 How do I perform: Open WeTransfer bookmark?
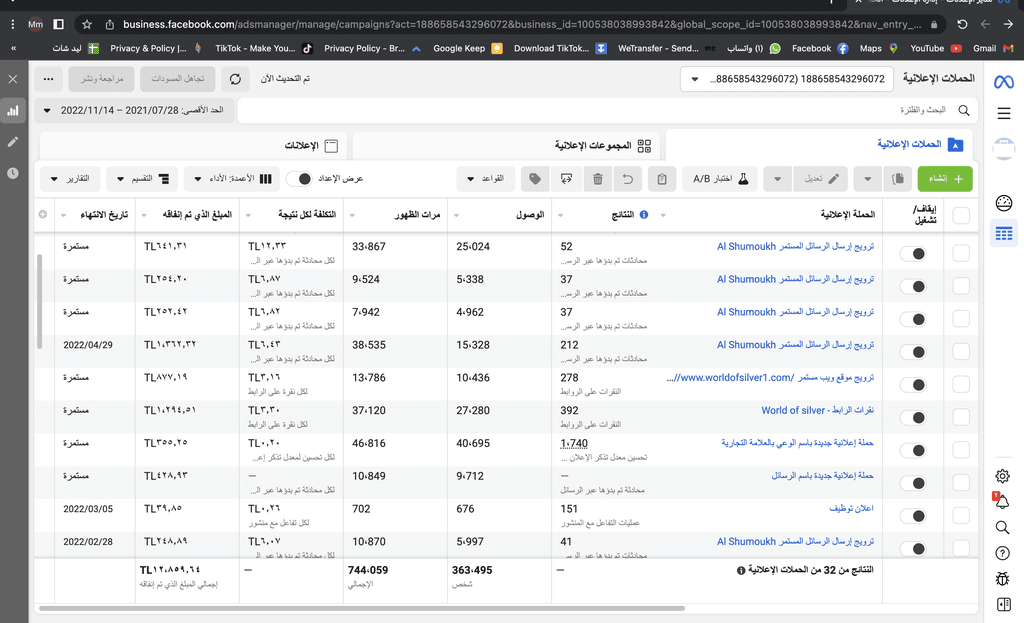667,48
